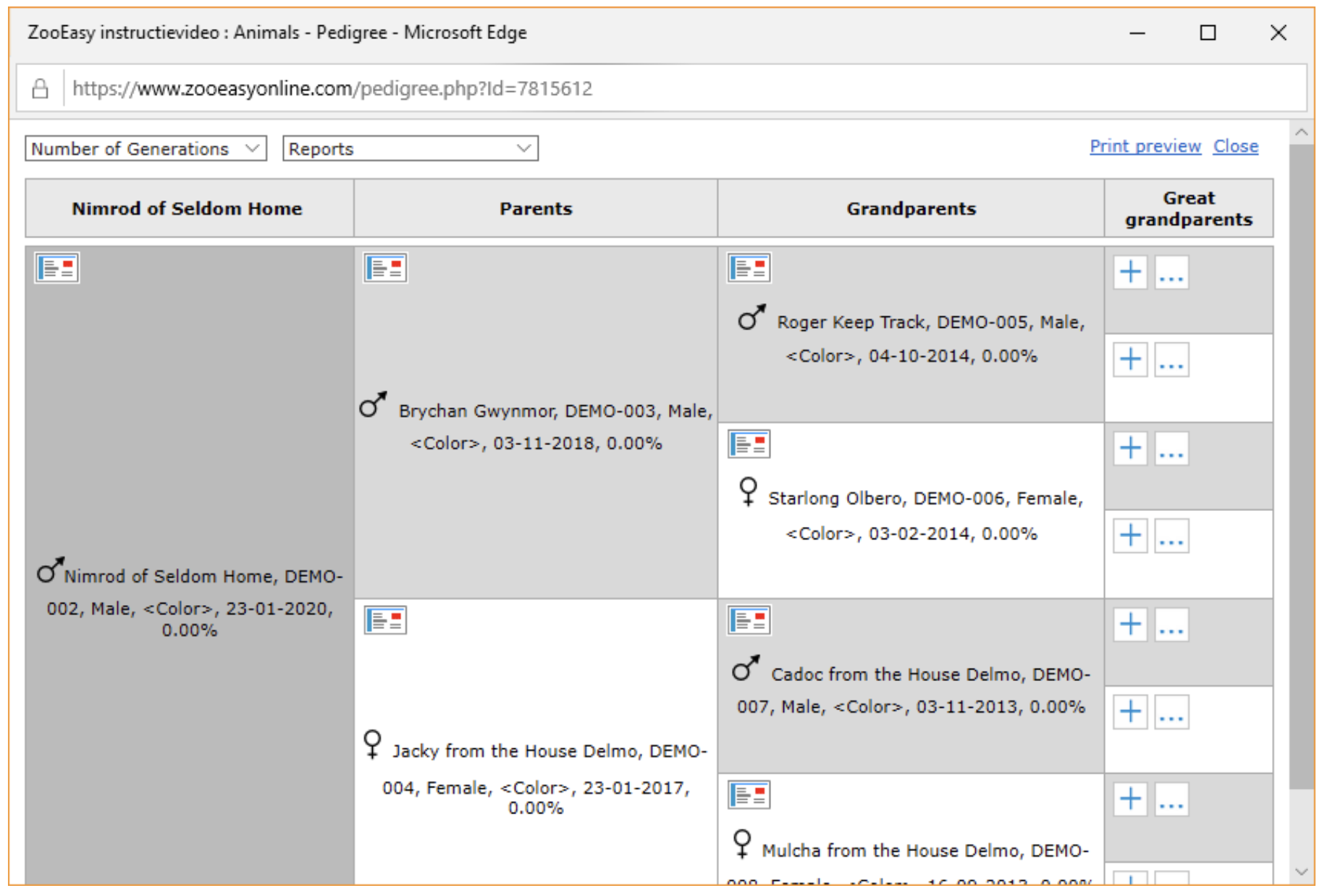Add a father with the plus beside Mulcha from the House Delmo

1130,799
